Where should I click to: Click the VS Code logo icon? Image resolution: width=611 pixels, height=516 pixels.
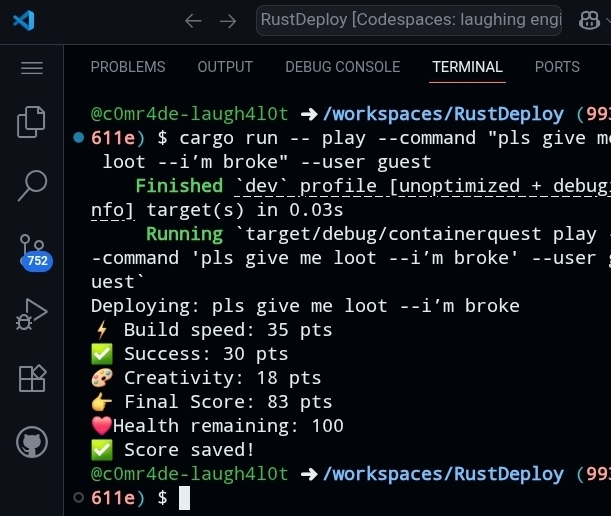click(24, 21)
